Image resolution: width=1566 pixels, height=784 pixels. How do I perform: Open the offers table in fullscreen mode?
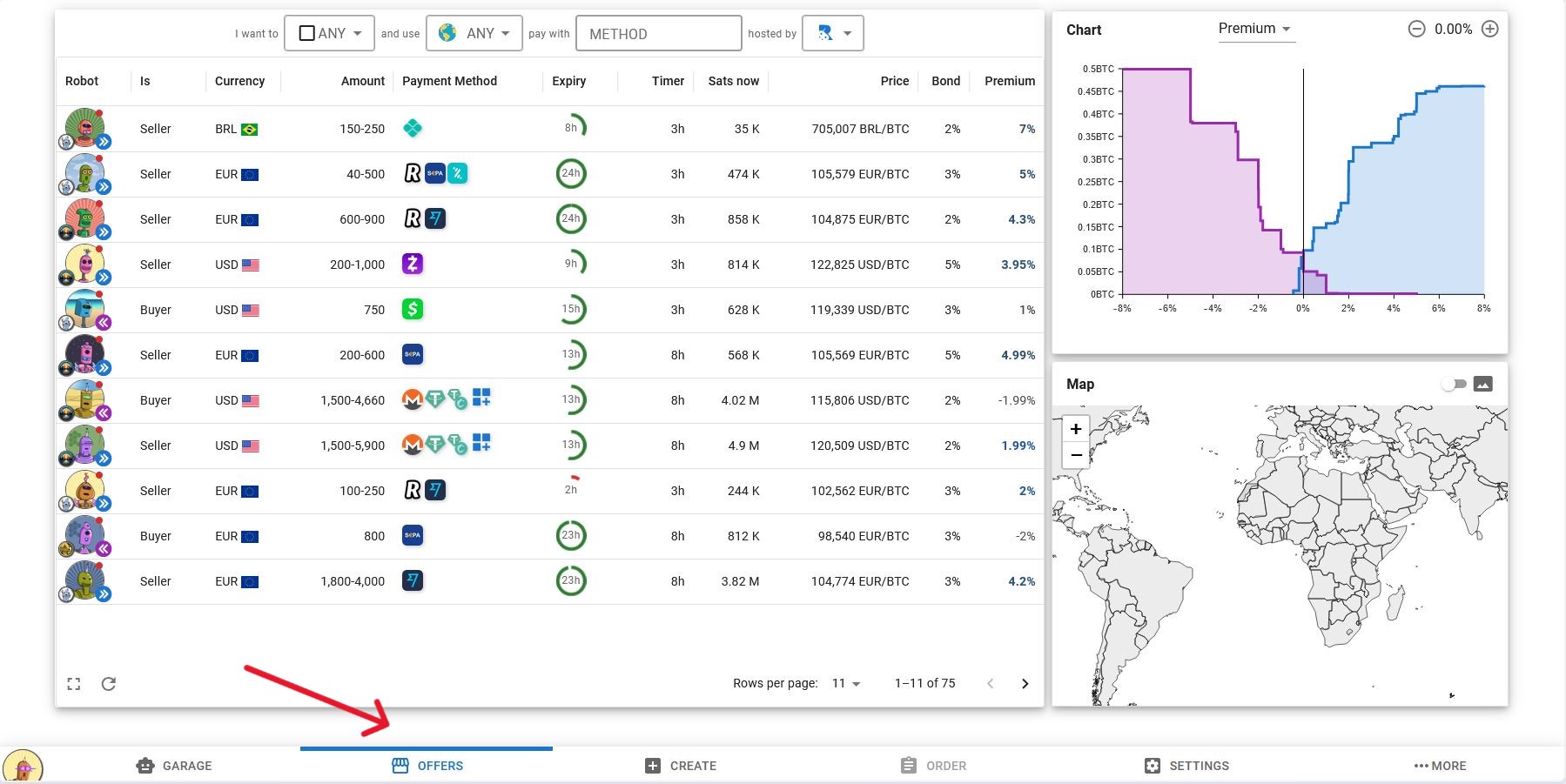pos(74,683)
